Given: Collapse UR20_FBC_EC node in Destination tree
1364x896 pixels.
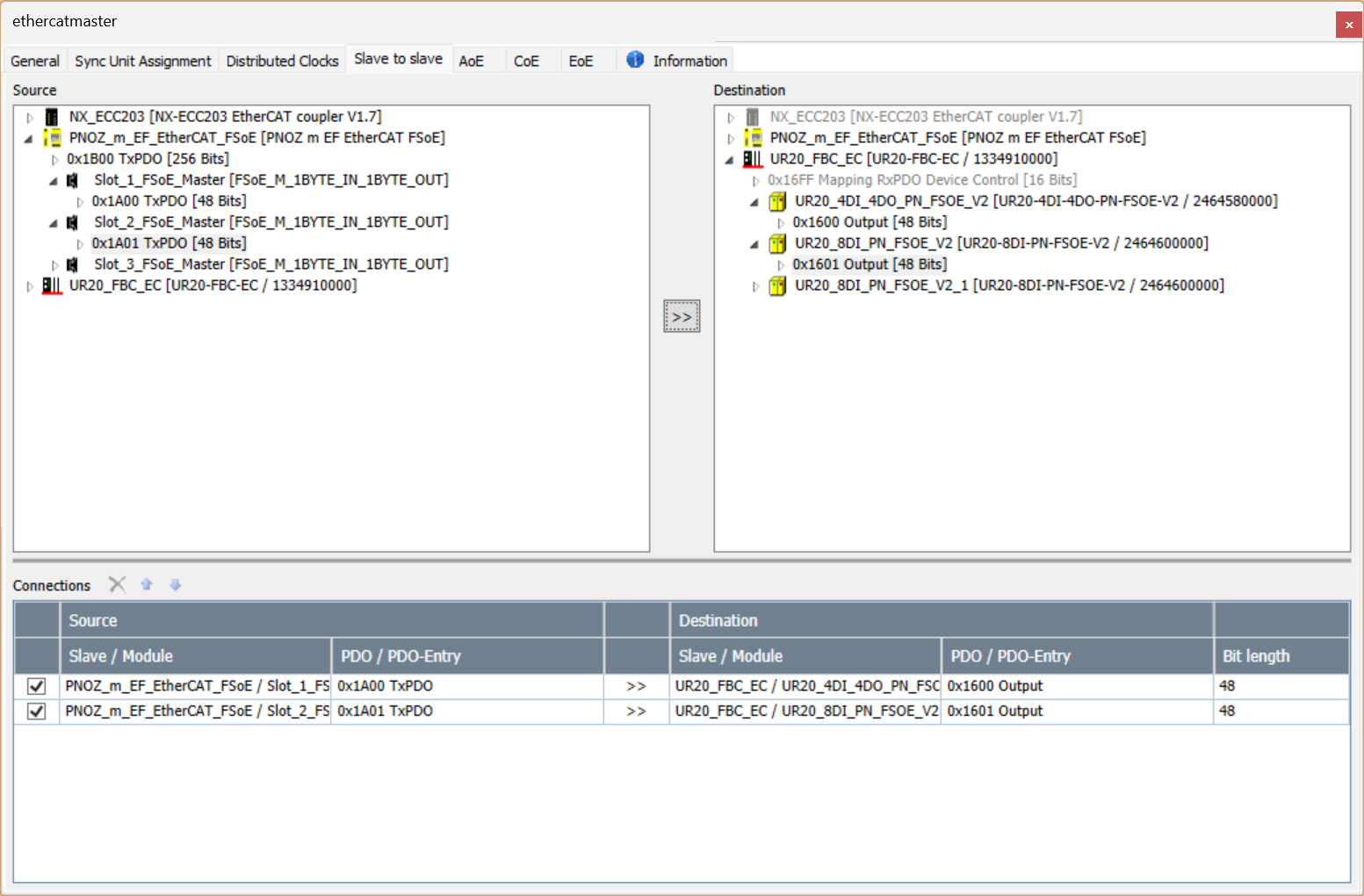Looking at the screenshot, I should (730, 160).
